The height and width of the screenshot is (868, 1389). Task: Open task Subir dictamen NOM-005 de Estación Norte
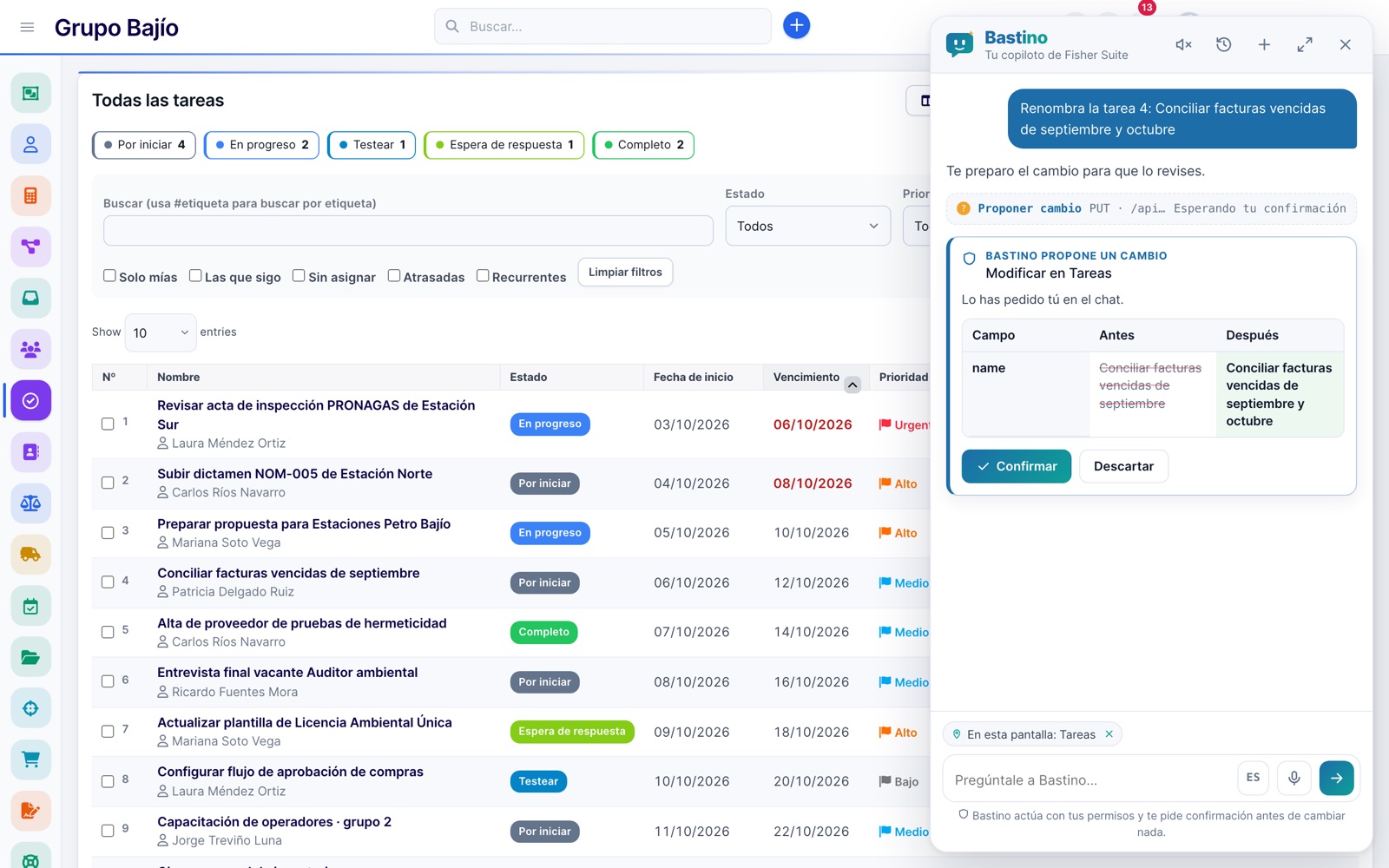pos(294,474)
